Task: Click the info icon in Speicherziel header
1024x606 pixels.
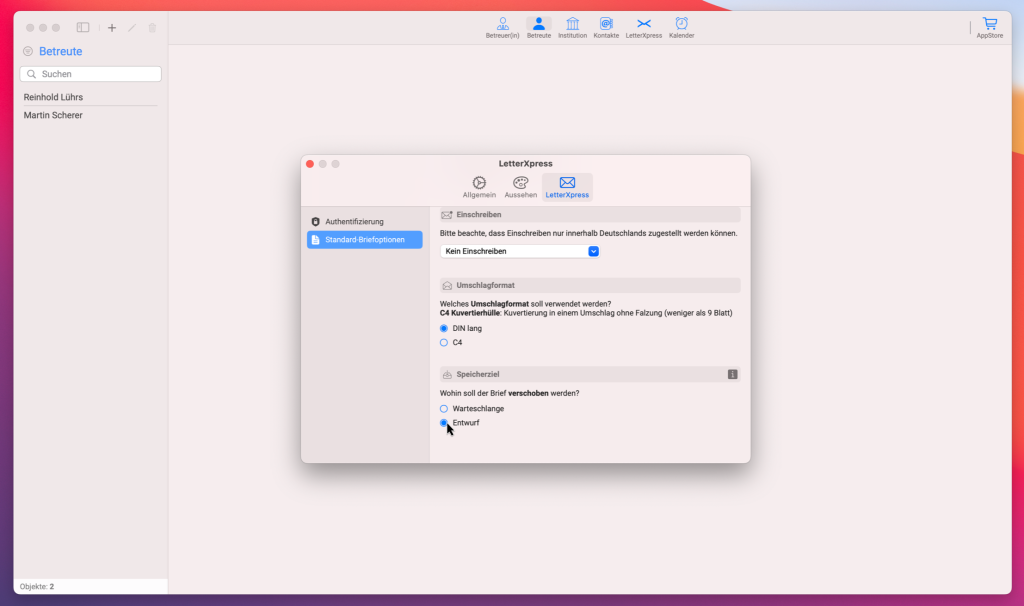Action: coord(732,374)
